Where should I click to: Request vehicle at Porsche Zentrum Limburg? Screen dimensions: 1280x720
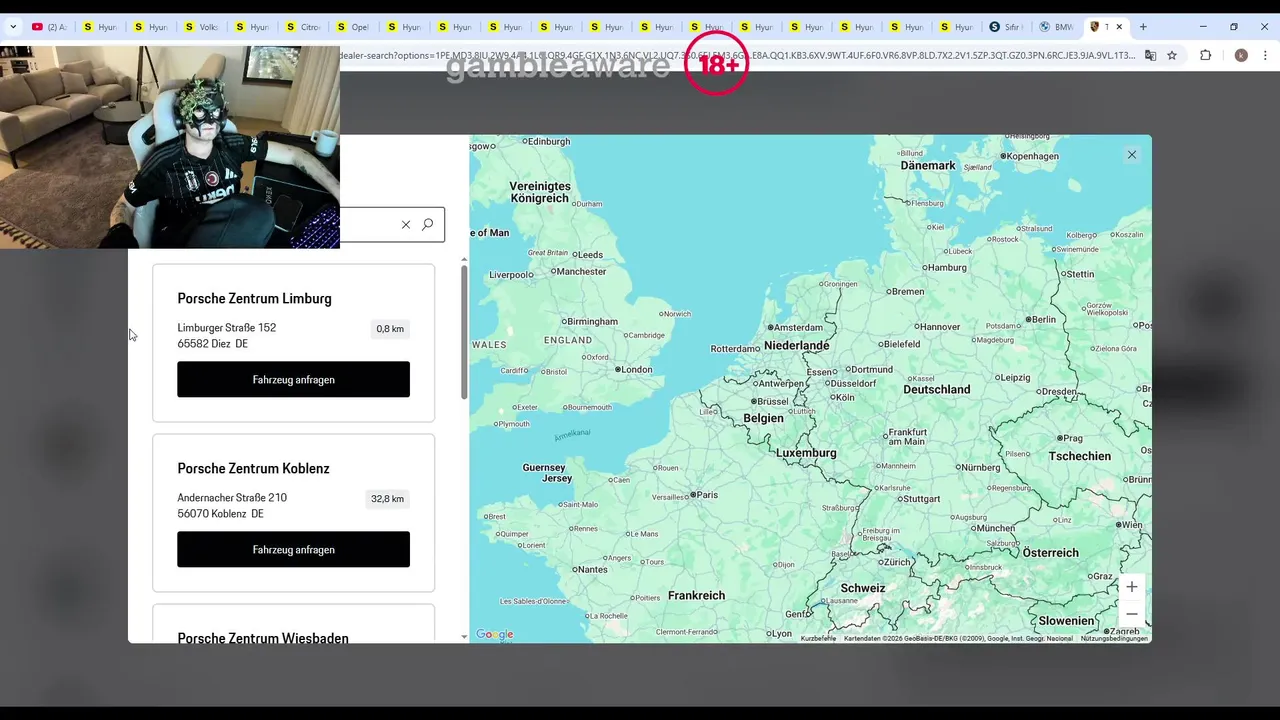(294, 379)
